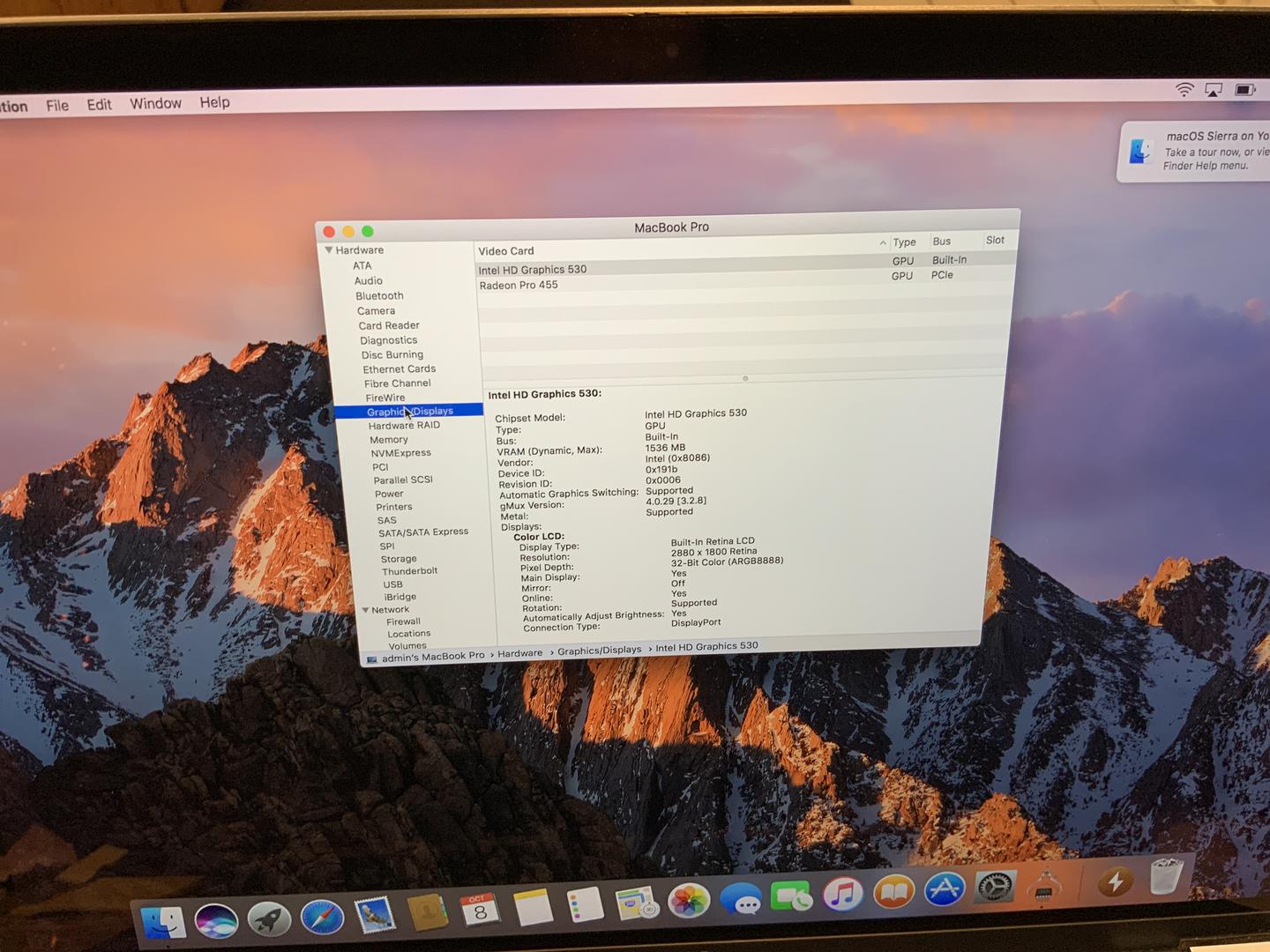Image resolution: width=1270 pixels, height=952 pixels.
Task: Collapse the Network section triangle
Action: click(x=365, y=610)
